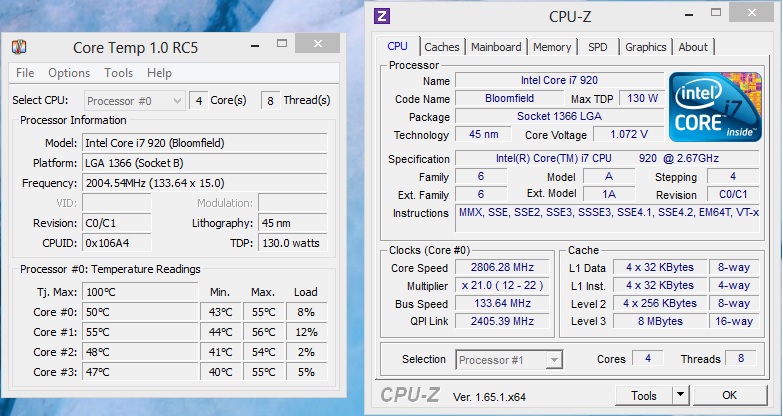This screenshot has height=416, width=783.
Task: Click the Max TDP value 130 W
Action: pyautogui.click(x=642, y=98)
